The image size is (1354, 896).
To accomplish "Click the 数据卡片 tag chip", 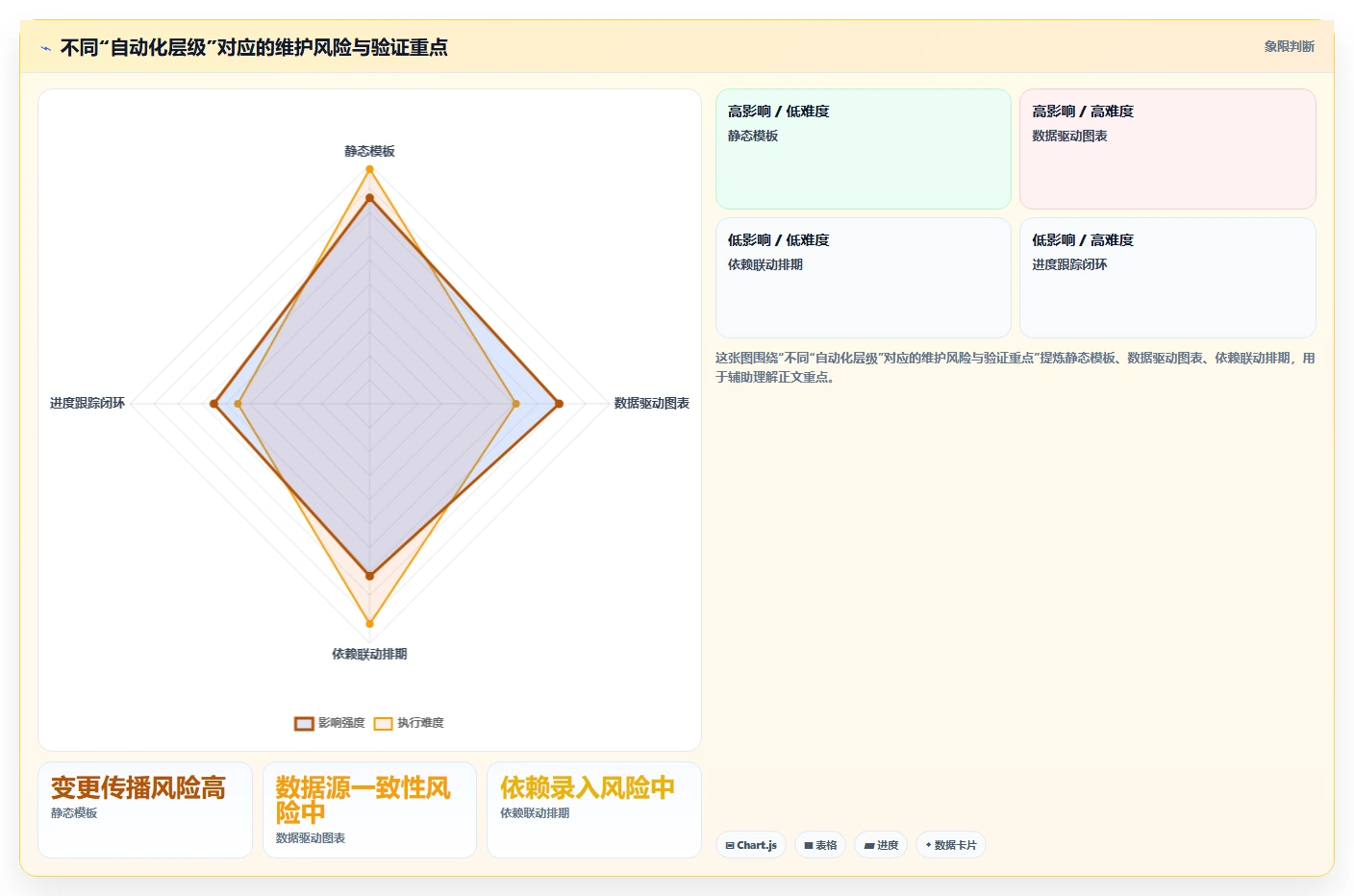I will tap(951, 845).
